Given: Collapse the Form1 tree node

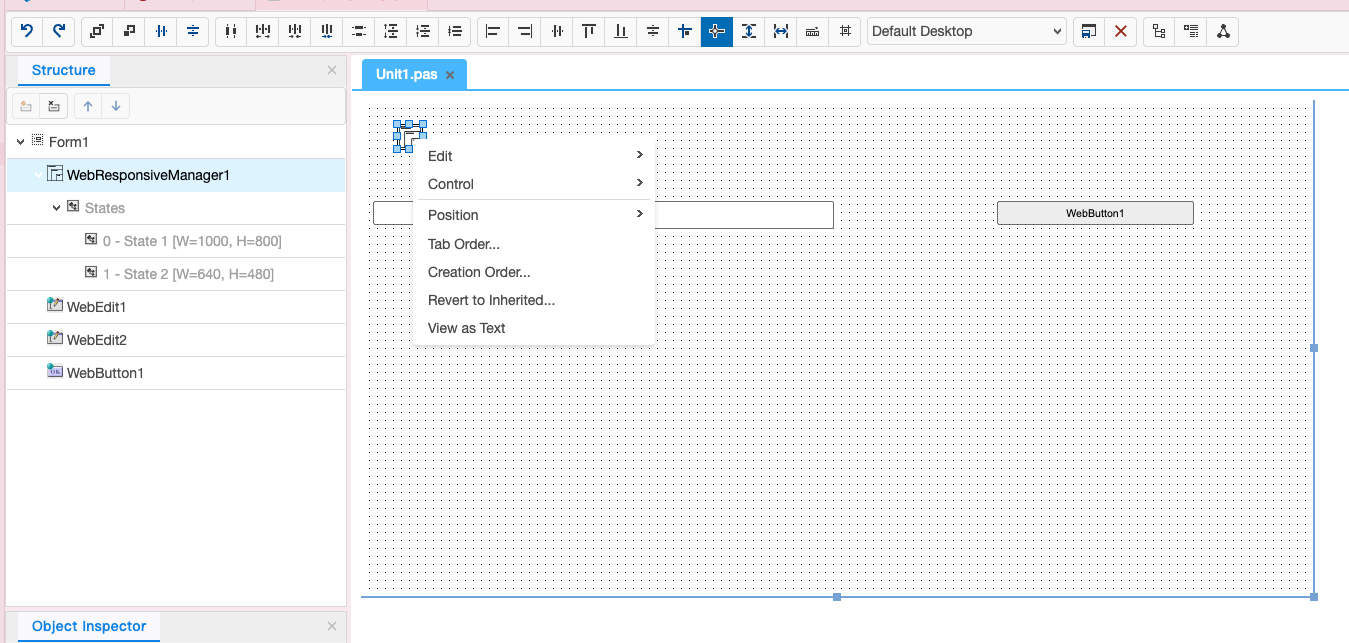Looking at the screenshot, I should point(20,142).
